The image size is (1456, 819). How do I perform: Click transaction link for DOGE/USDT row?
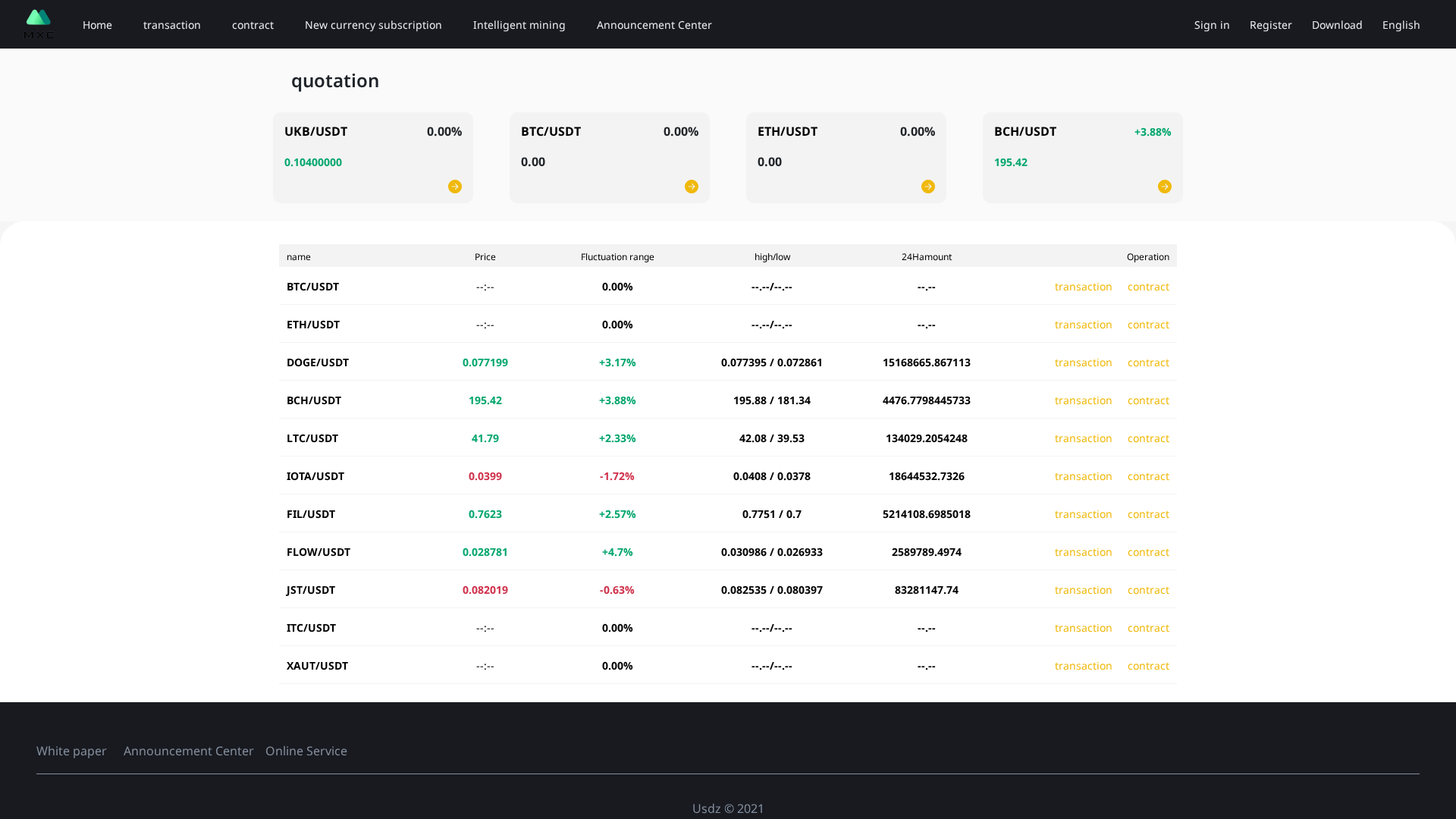(x=1083, y=362)
